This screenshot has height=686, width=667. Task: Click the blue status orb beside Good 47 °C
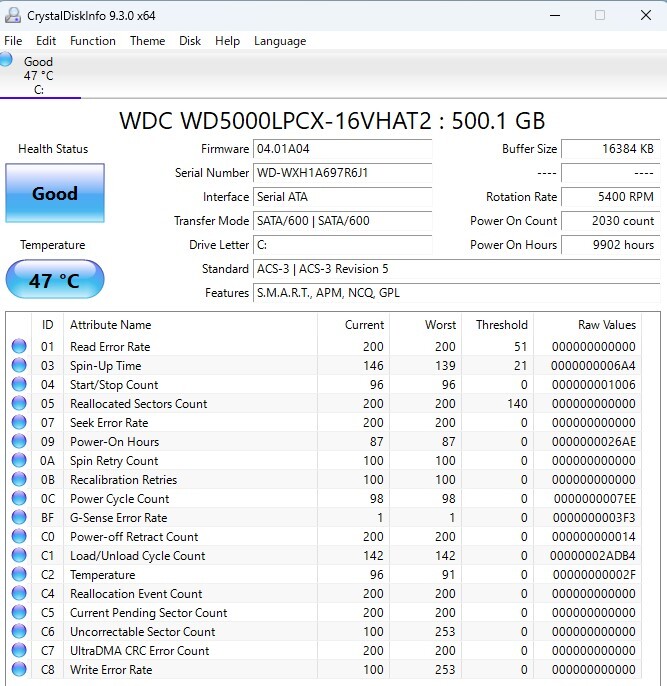(6, 59)
